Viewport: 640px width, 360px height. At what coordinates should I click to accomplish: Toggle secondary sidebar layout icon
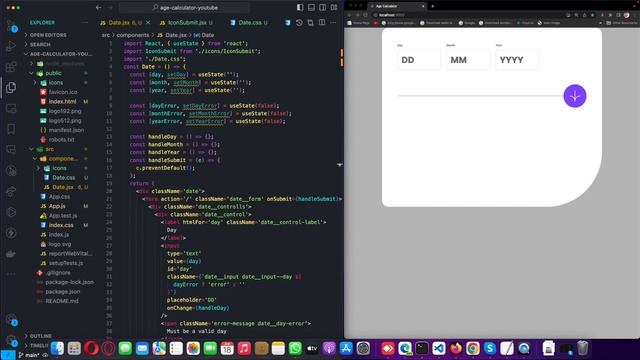click(323, 7)
